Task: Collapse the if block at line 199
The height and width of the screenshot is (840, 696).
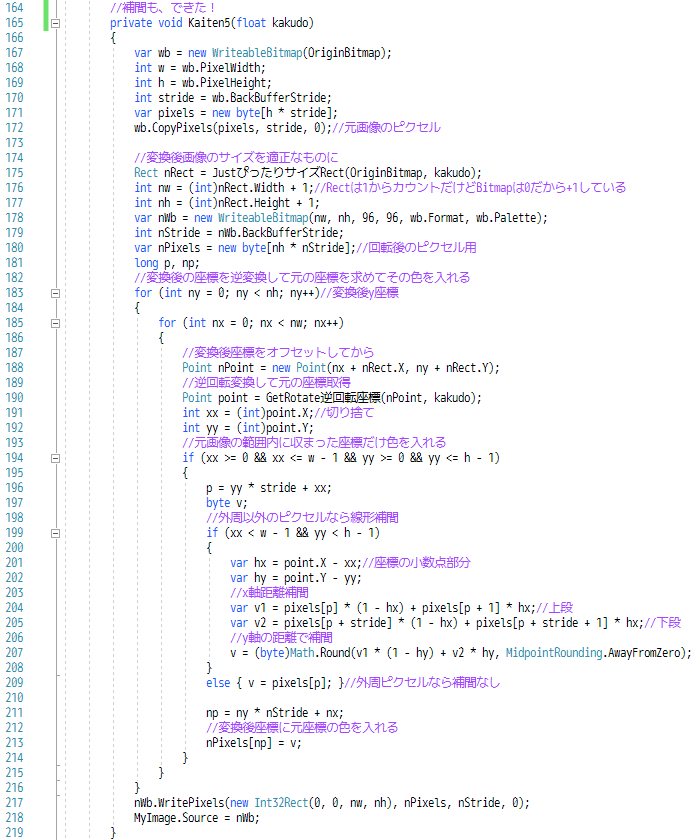Action: [x=55, y=533]
